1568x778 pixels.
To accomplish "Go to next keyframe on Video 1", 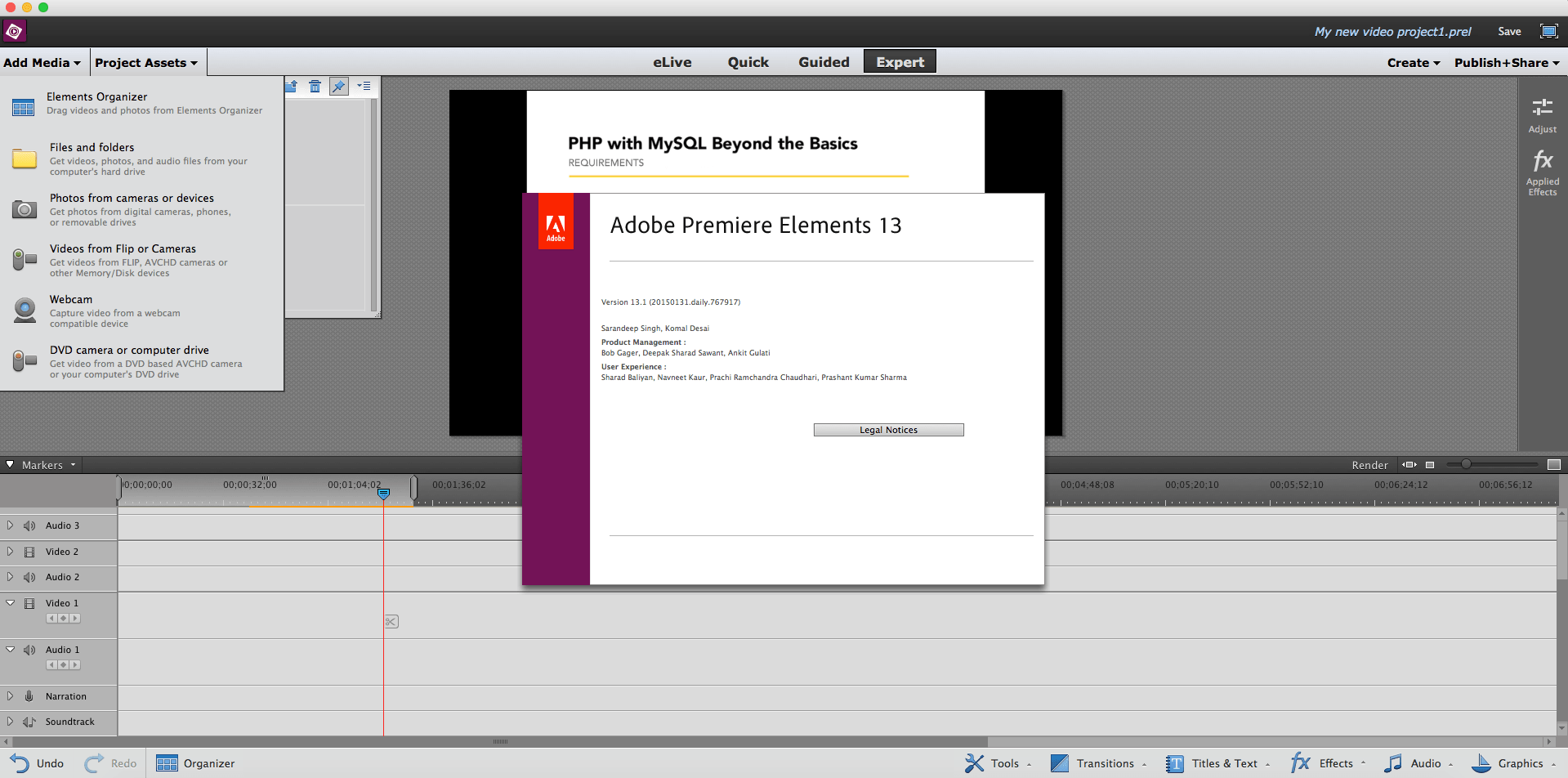I will [x=75, y=619].
